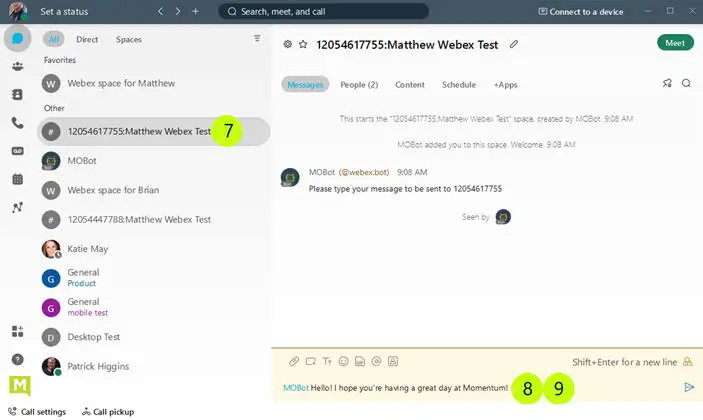Edit the space name with the pencil icon

point(514,44)
